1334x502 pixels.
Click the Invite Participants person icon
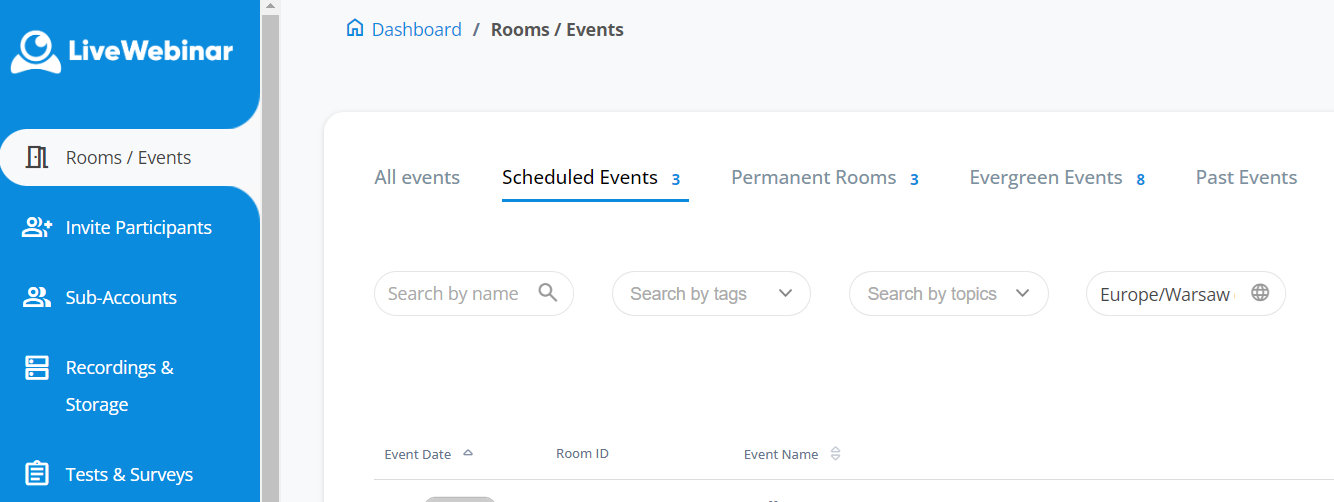[x=37, y=227]
